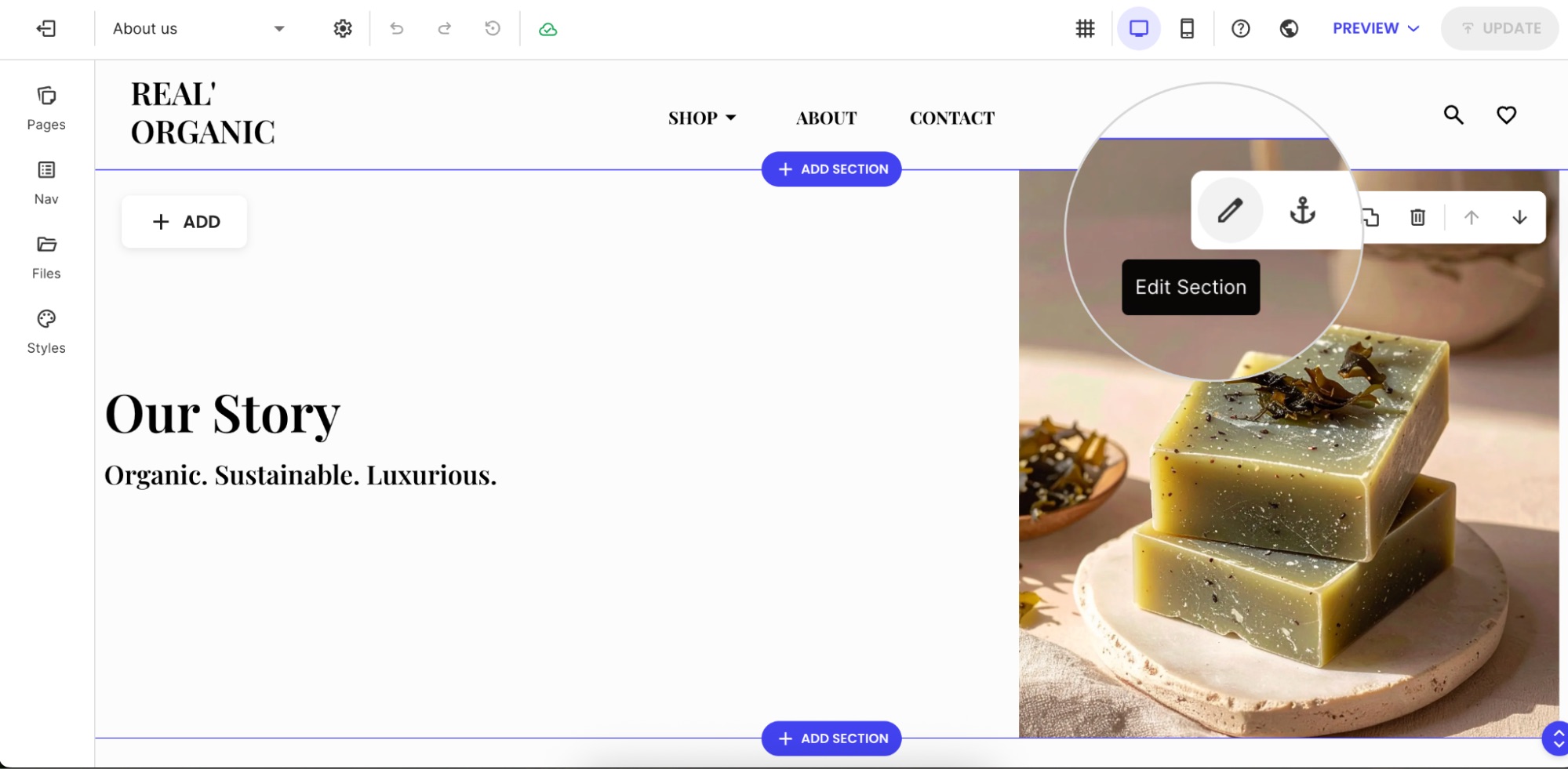Click the ABOUT nav link
The width and height of the screenshot is (1568, 769).
[x=826, y=118]
